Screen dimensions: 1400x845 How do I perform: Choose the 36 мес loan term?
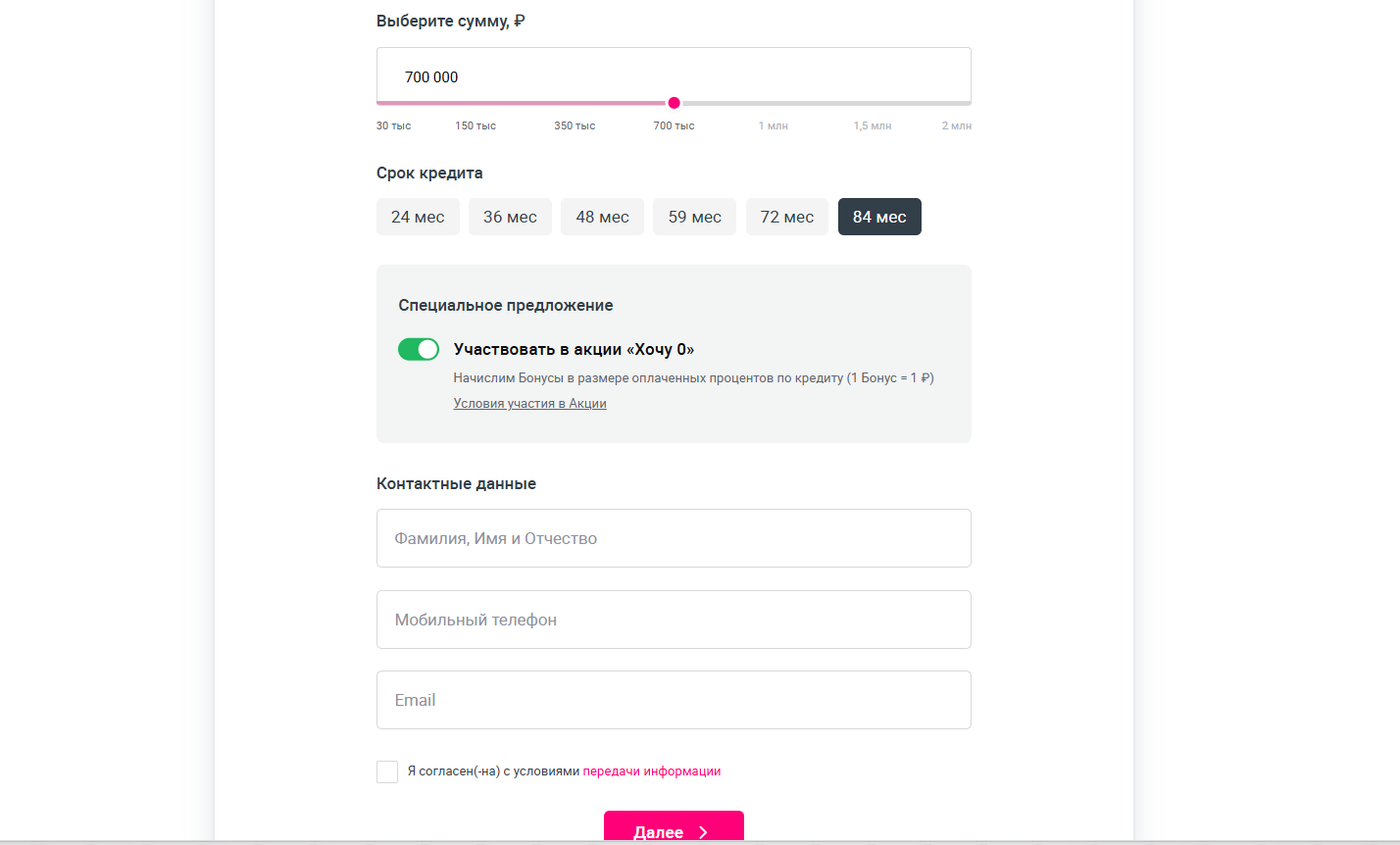coord(510,217)
